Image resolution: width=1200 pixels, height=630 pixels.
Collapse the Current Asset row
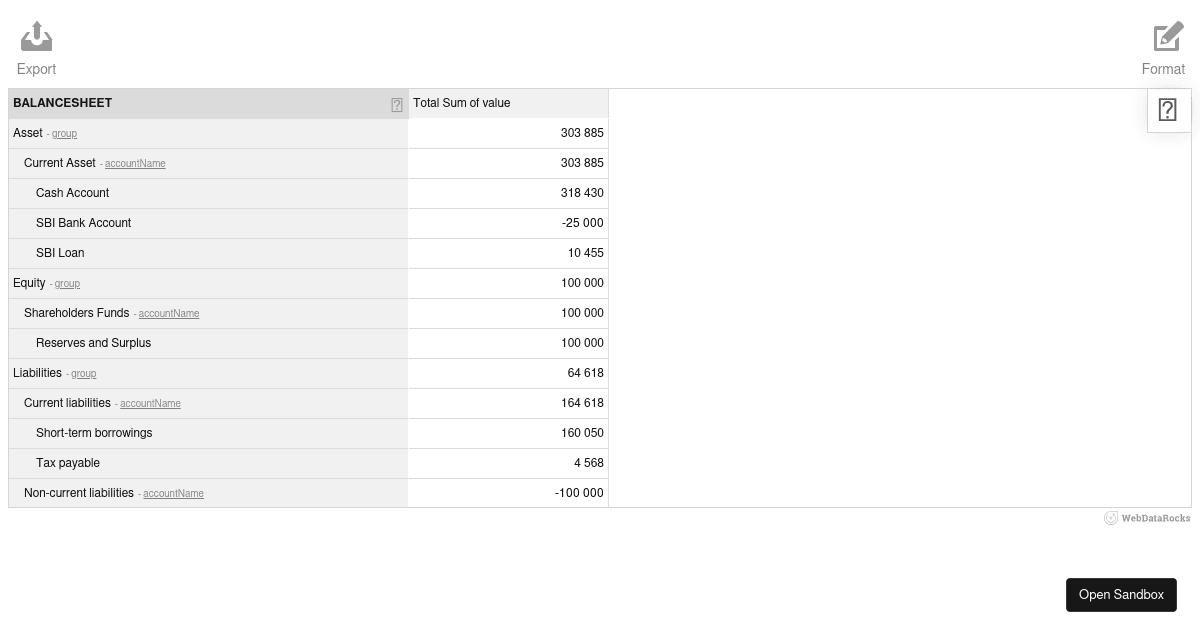tap(60, 163)
